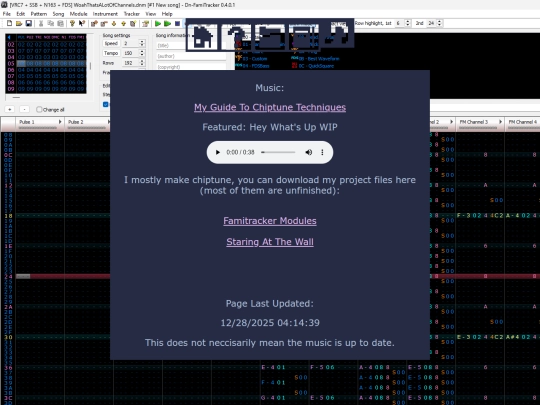Click the Rows value stepper arrows
Screen dimensions: 540x405
tap(142, 63)
